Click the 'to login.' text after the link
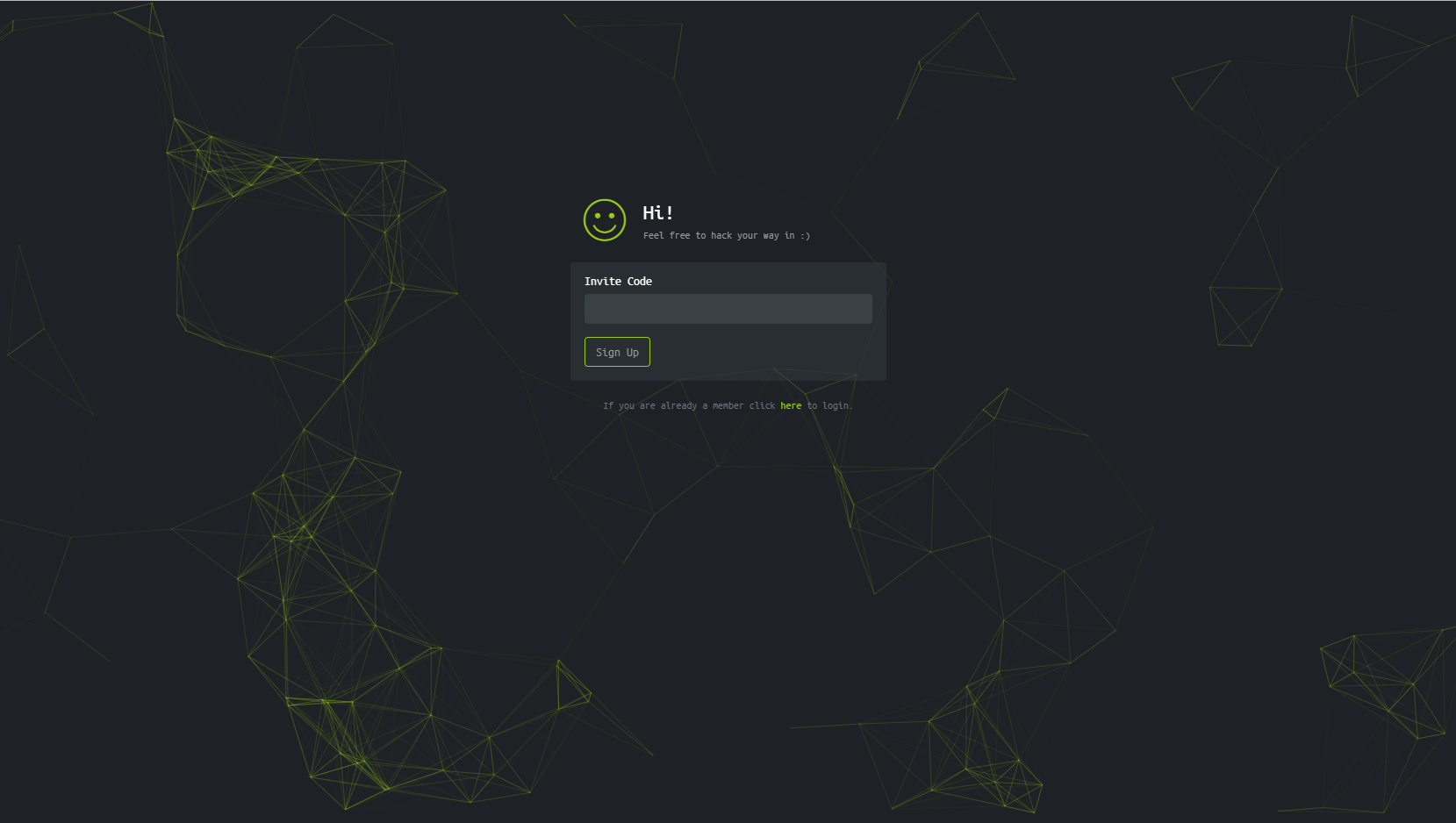Screen dimensions: 1456x823 (x=829, y=405)
